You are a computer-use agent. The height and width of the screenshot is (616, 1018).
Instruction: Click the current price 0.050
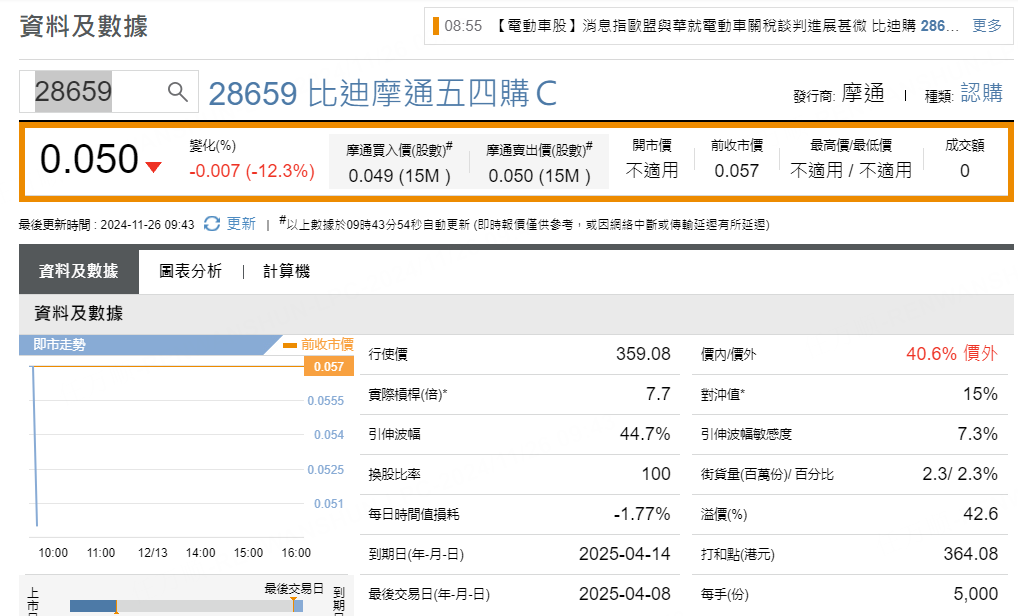point(89,159)
